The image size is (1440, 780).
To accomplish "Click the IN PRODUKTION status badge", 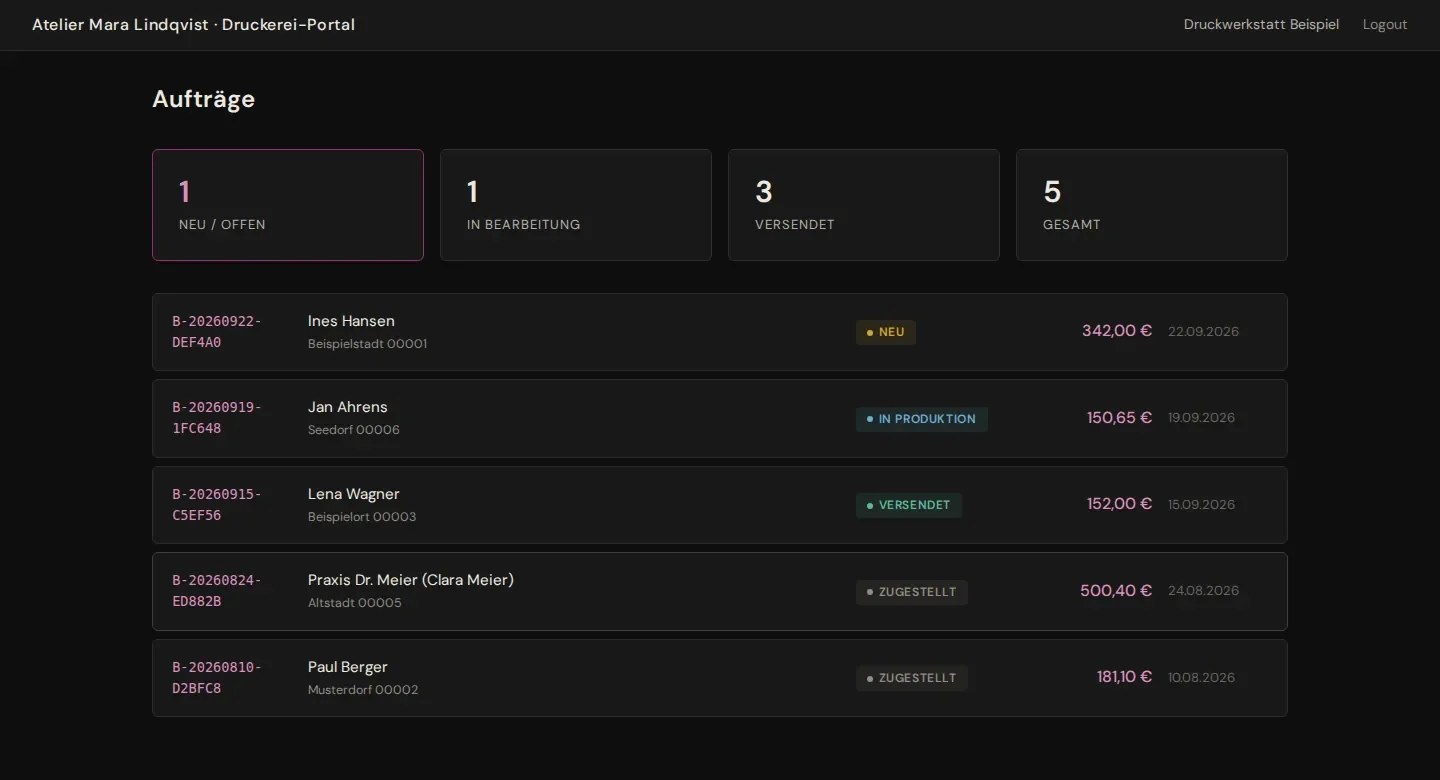I will coord(922,419).
